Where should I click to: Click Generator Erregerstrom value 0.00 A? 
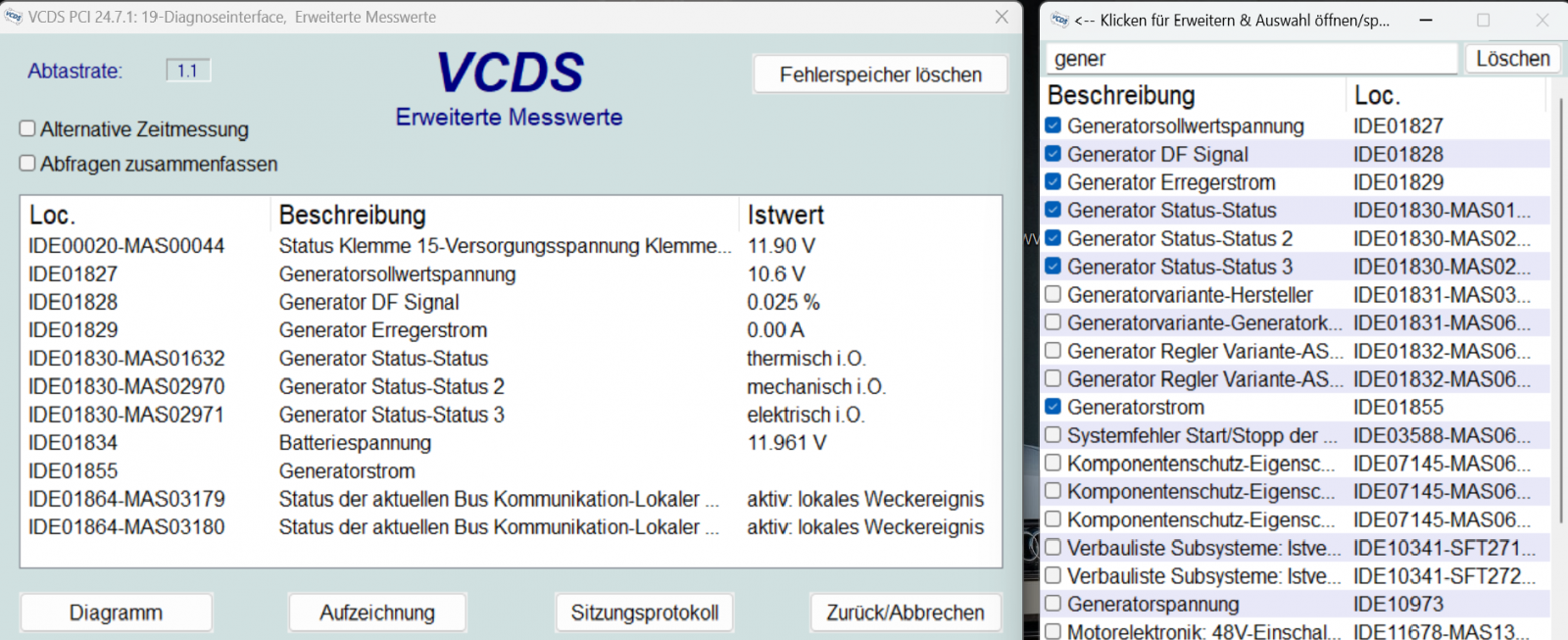[x=776, y=330]
